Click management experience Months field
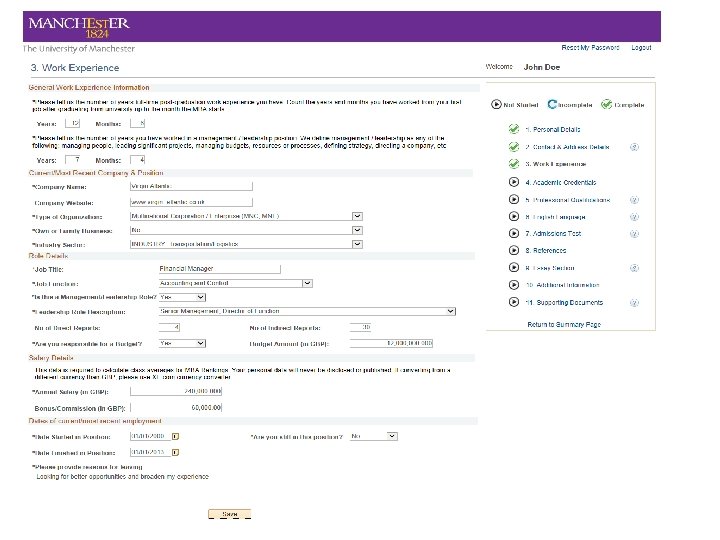This screenshot has height=540, width=720. click(138, 160)
